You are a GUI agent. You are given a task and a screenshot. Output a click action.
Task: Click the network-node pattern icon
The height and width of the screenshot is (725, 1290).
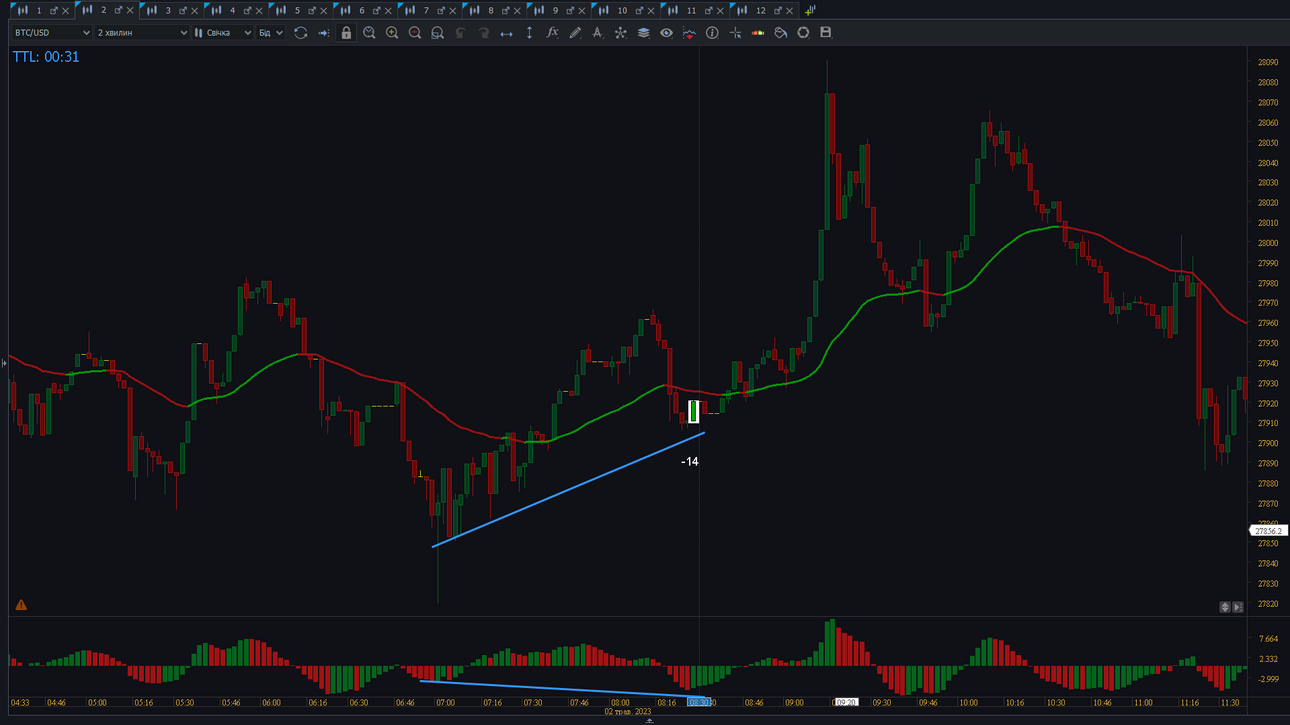(x=620, y=33)
